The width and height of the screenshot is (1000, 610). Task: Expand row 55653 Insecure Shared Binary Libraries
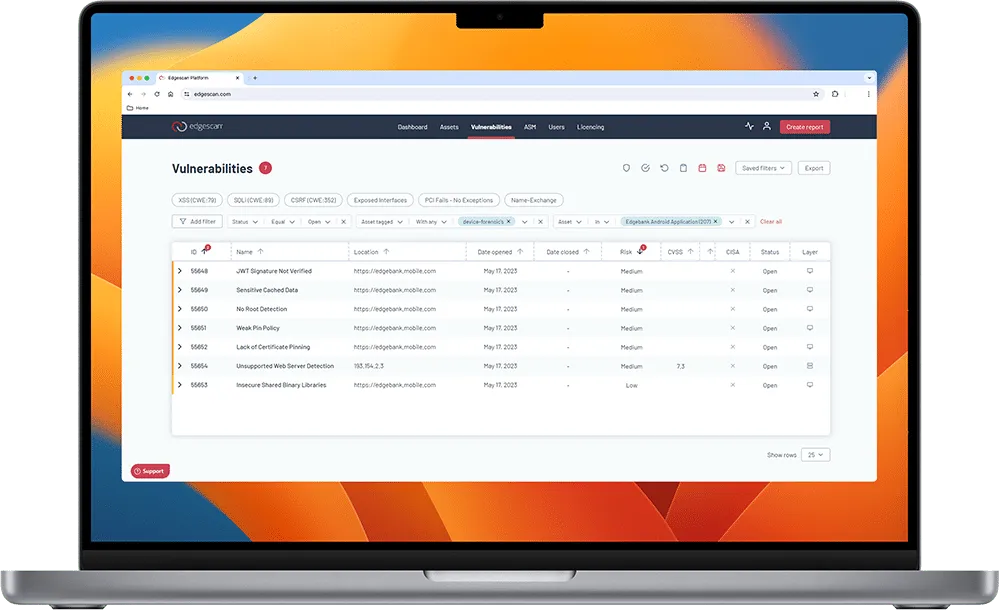coord(180,385)
